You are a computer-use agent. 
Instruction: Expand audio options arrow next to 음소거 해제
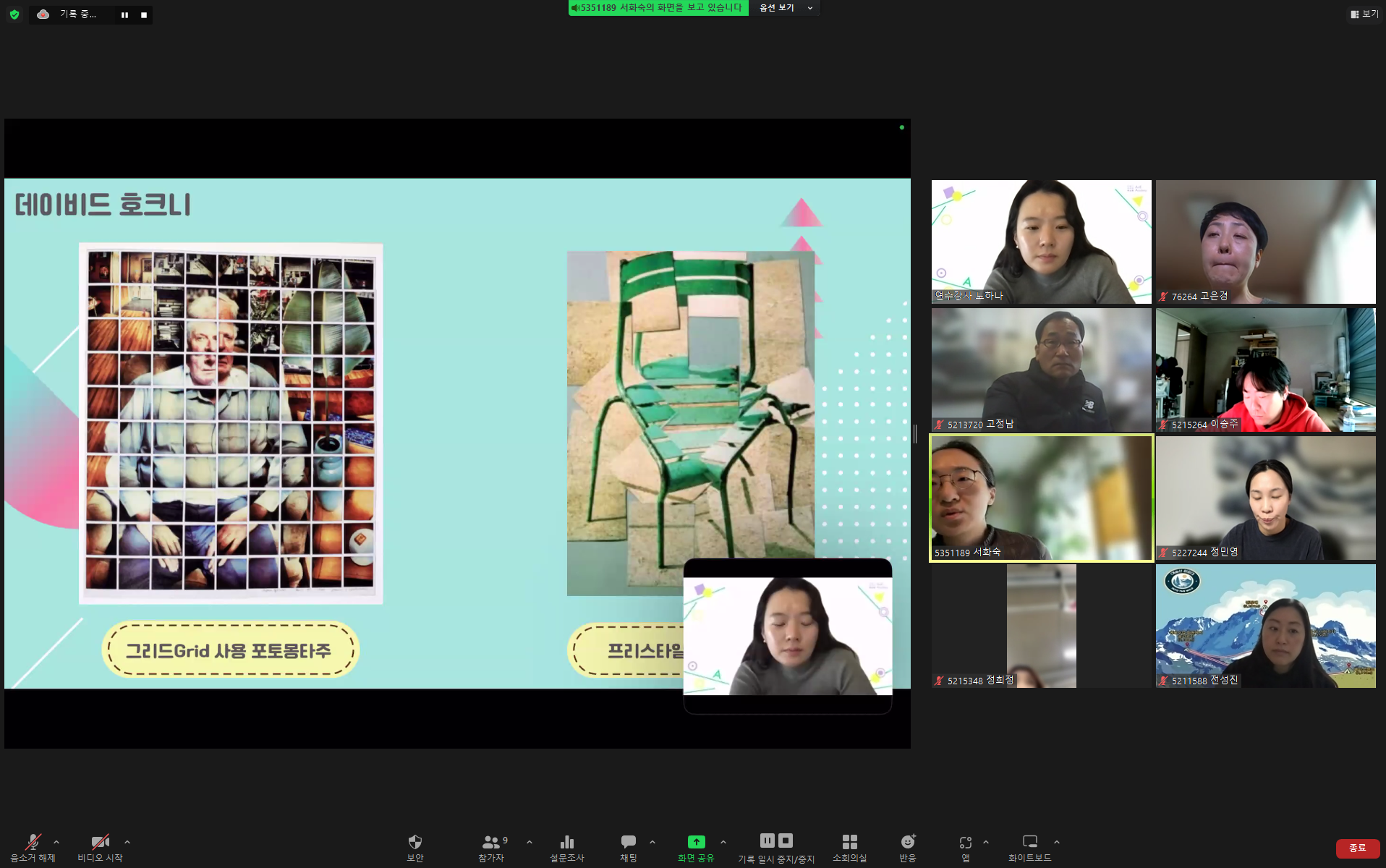tap(56, 842)
